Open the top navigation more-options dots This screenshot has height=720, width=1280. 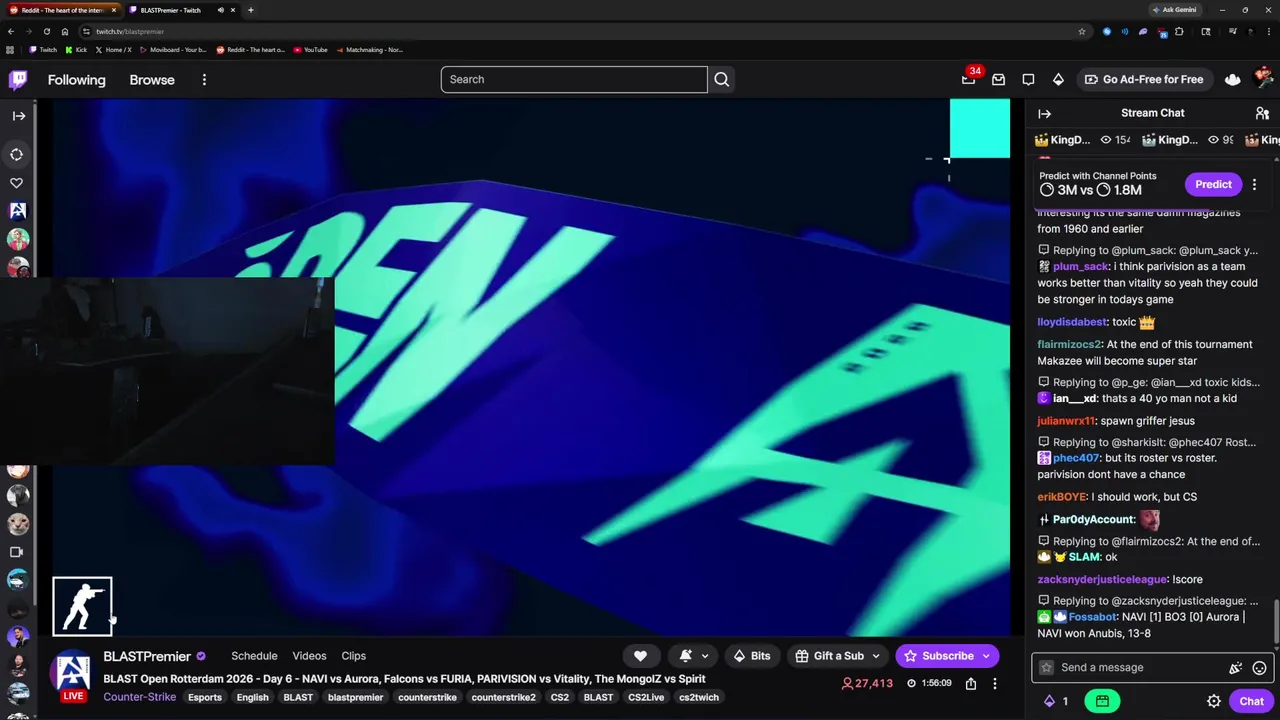pos(204,80)
